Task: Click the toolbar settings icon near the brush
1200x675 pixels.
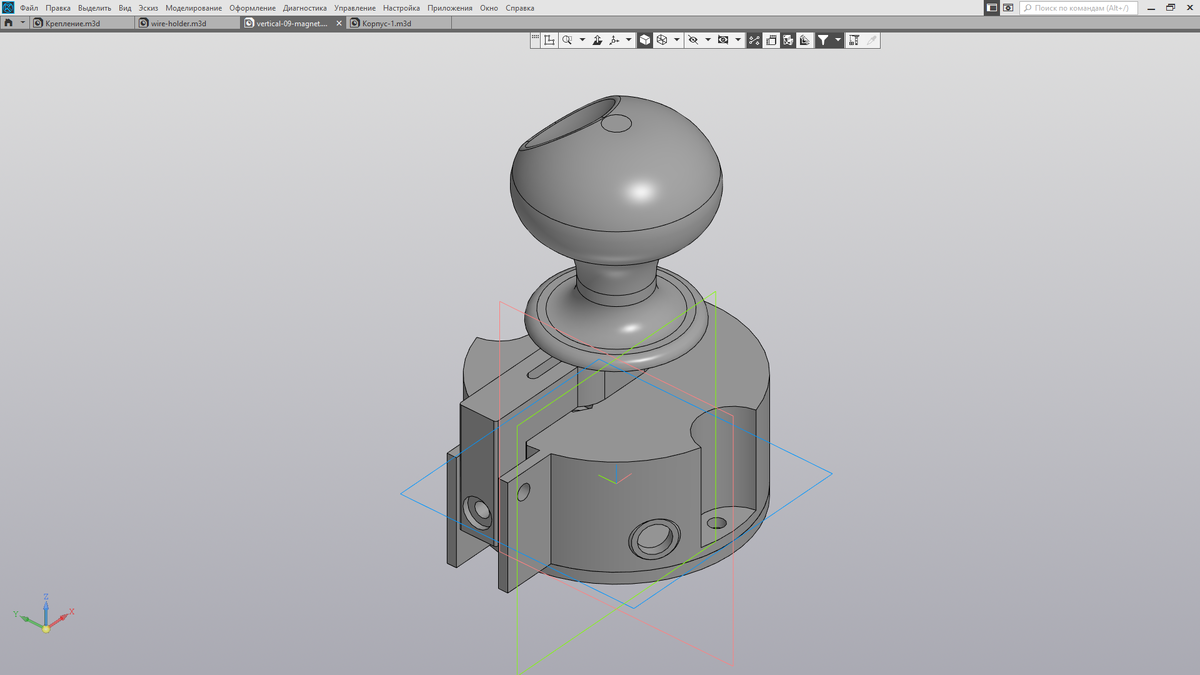Action: 854,40
